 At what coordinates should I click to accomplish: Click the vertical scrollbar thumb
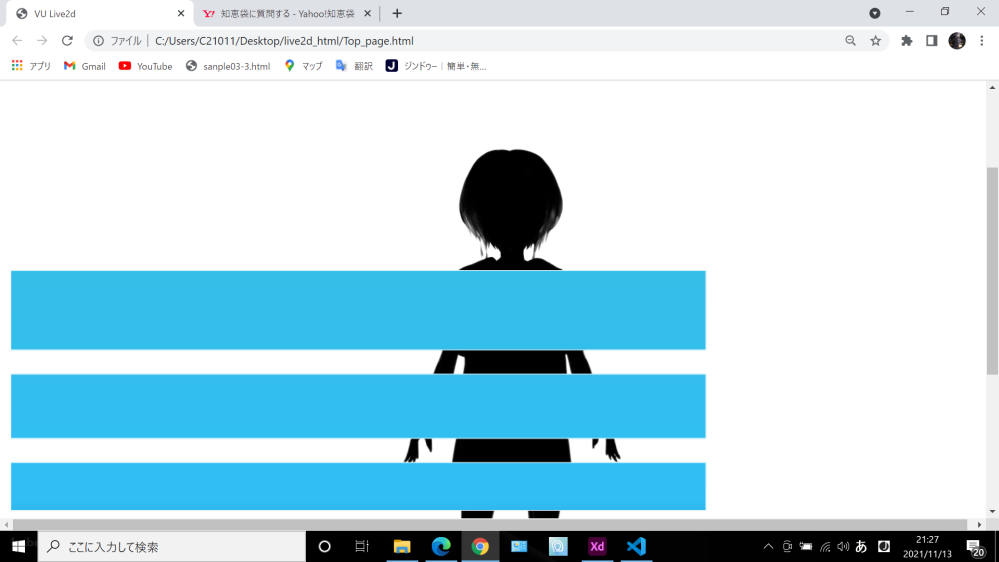pyautogui.click(x=992, y=271)
